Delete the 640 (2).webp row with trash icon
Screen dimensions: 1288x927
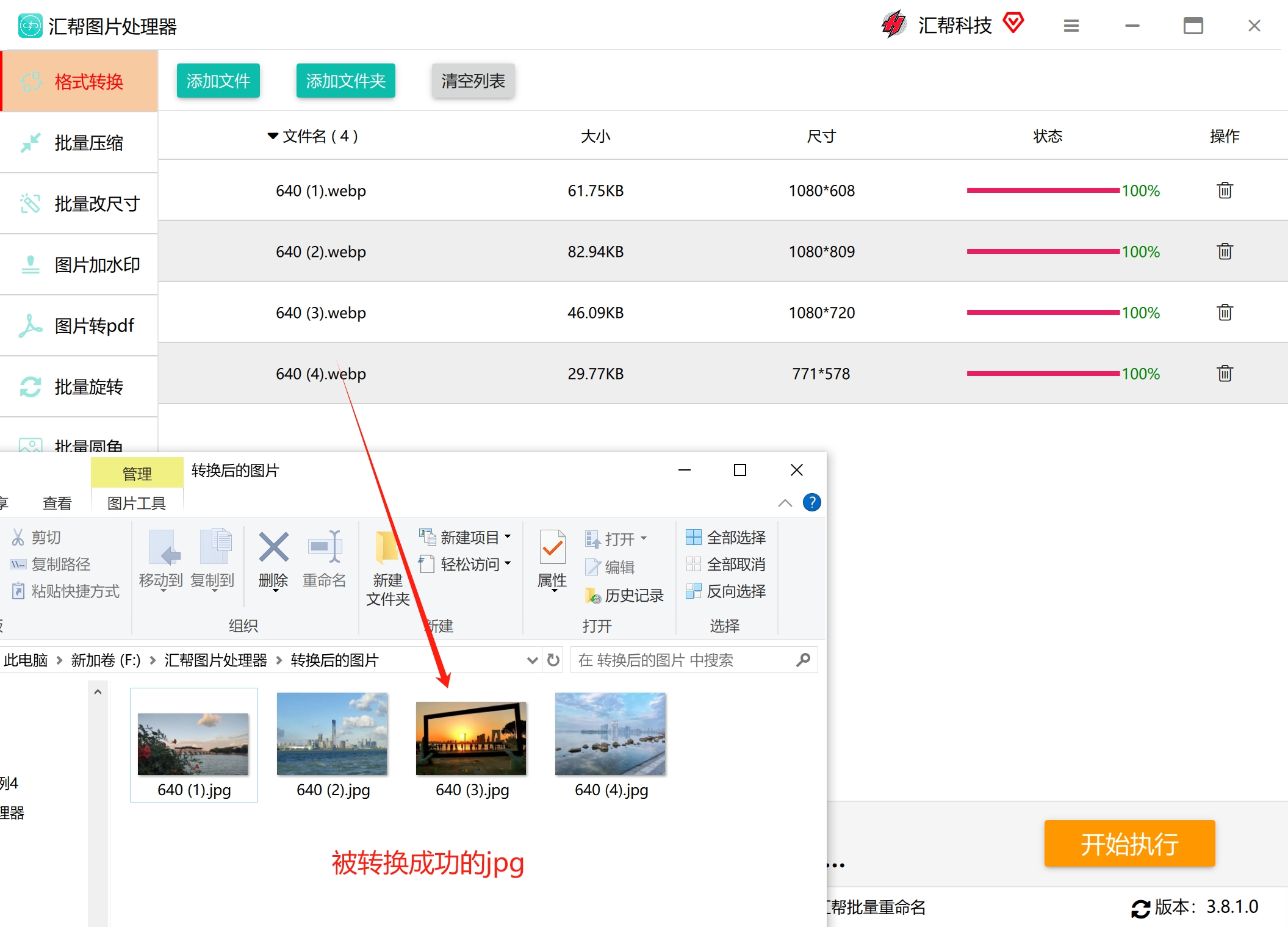(x=1225, y=251)
